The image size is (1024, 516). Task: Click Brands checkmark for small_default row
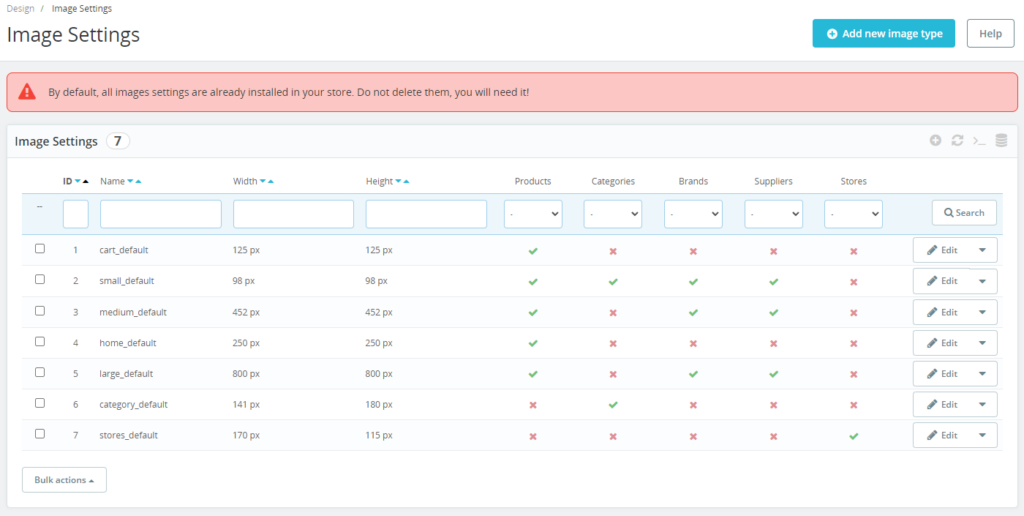tap(693, 282)
